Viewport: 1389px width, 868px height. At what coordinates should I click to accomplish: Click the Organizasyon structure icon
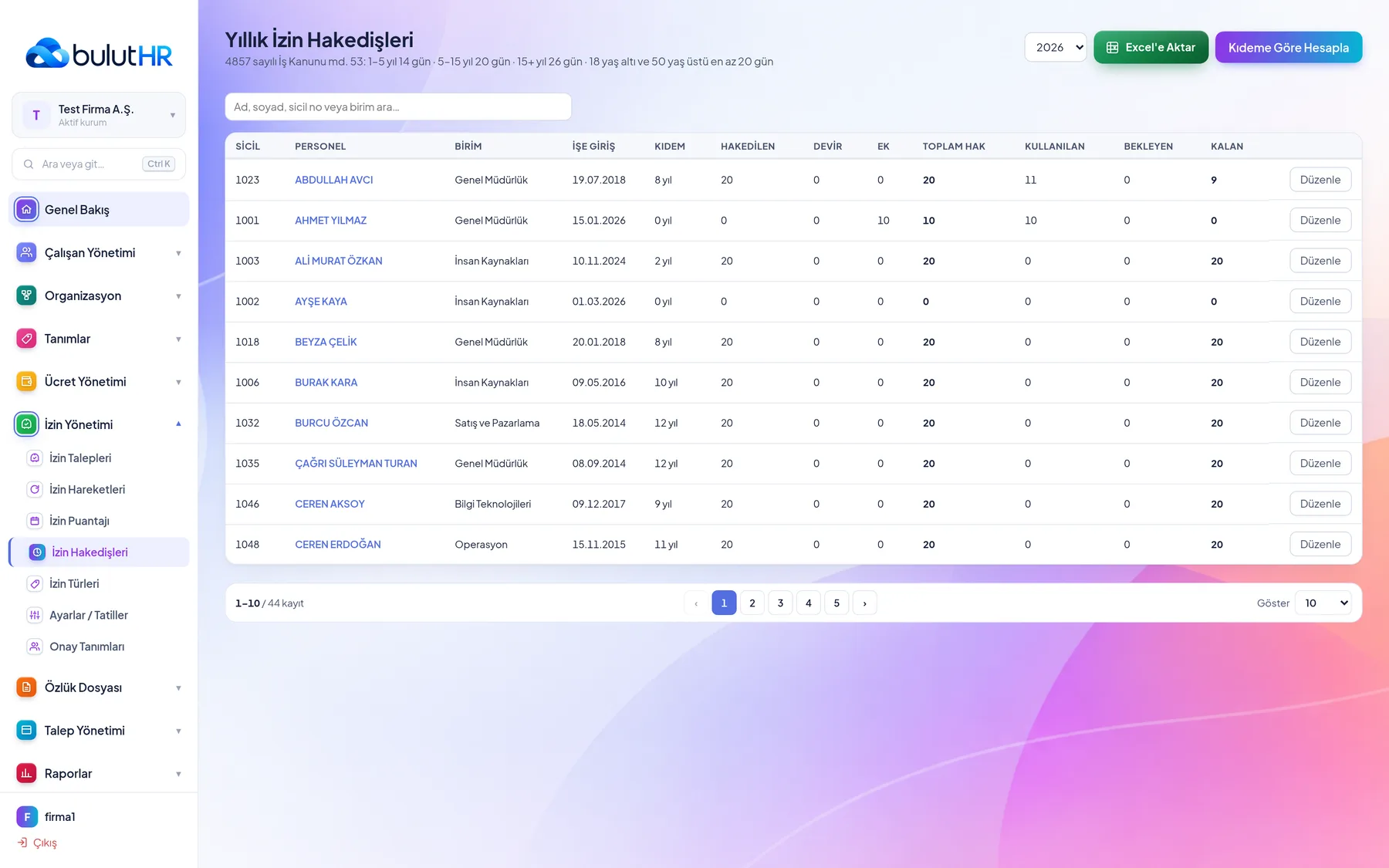pos(26,296)
